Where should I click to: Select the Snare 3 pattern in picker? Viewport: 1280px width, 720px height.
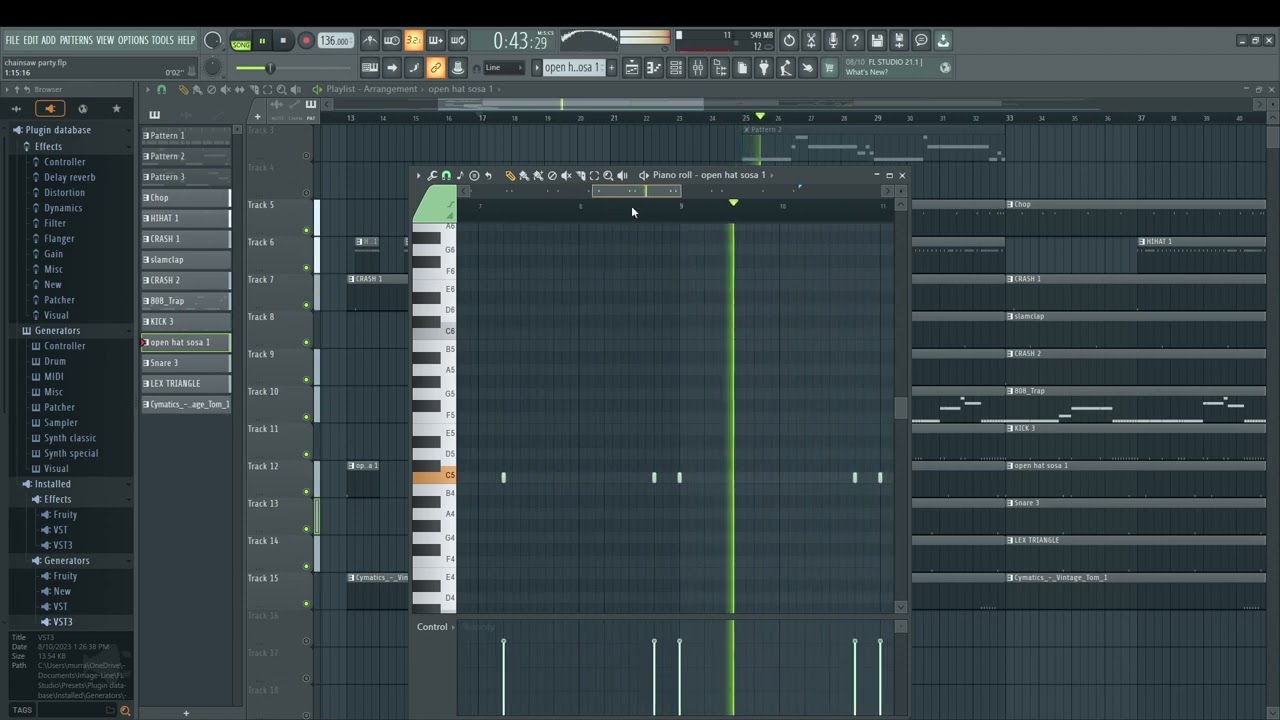pyautogui.click(x=186, y=363)
